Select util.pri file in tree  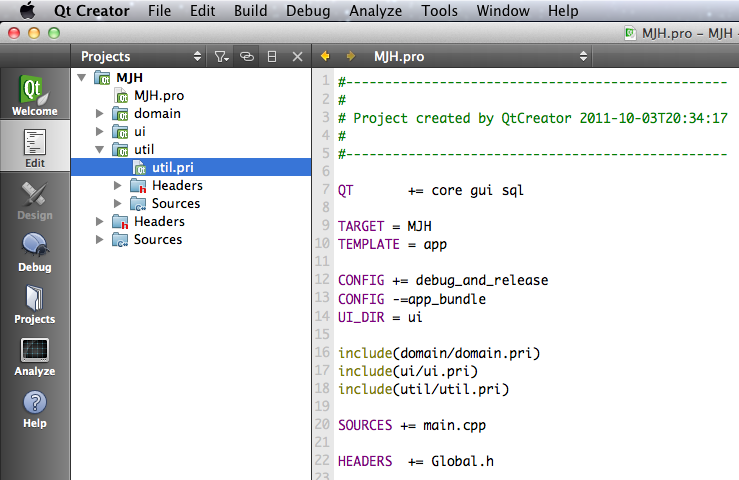coord(191,167)
